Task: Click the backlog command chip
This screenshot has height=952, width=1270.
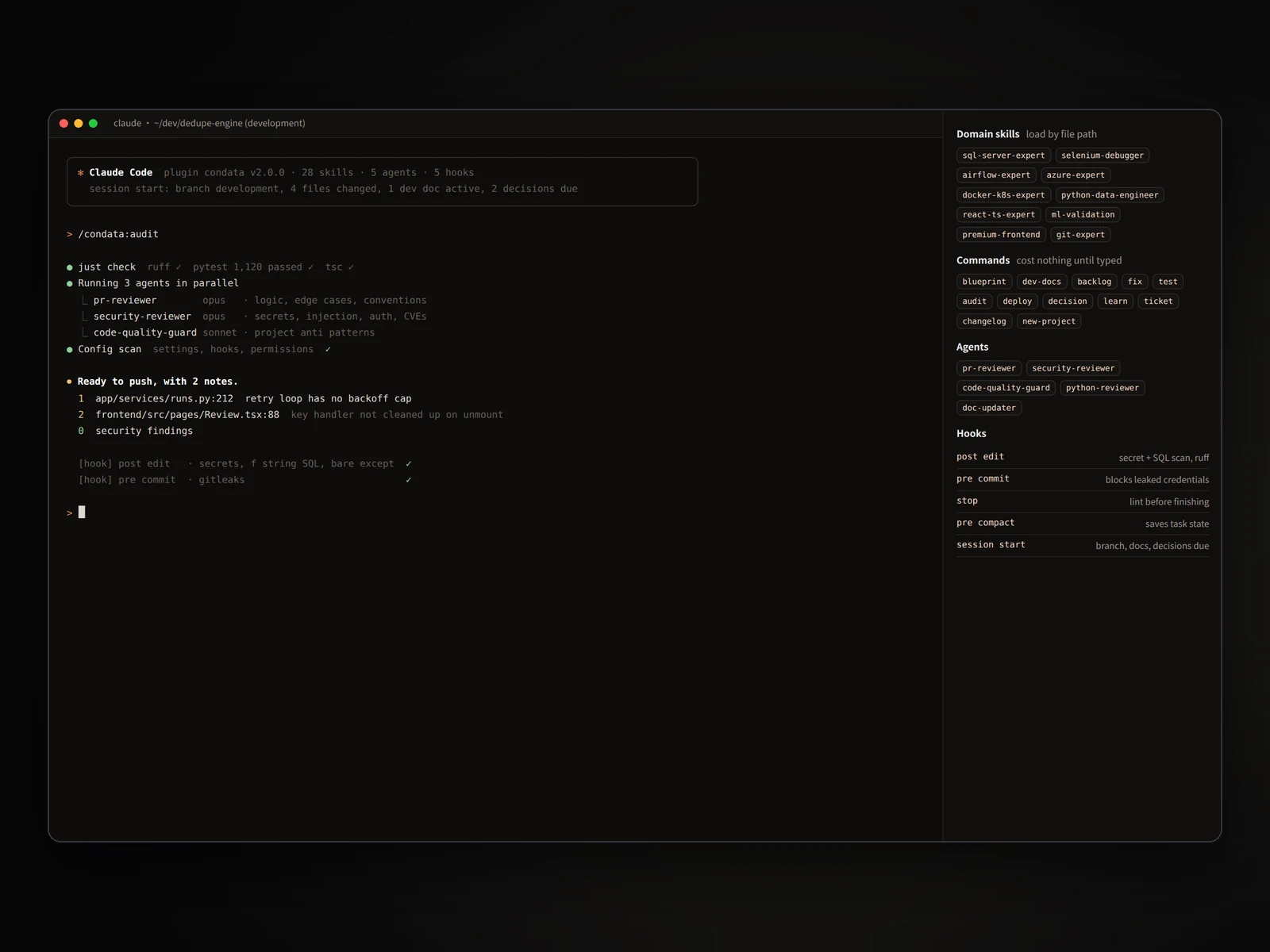Action: (x=1094, y=282)
